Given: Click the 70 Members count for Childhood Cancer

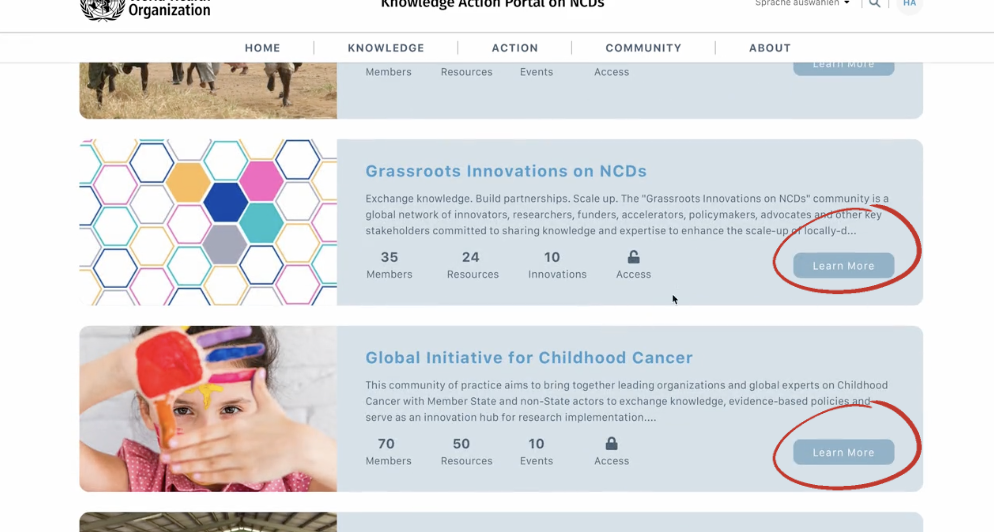Looking at the screenshot, I should tap(388, 451).
